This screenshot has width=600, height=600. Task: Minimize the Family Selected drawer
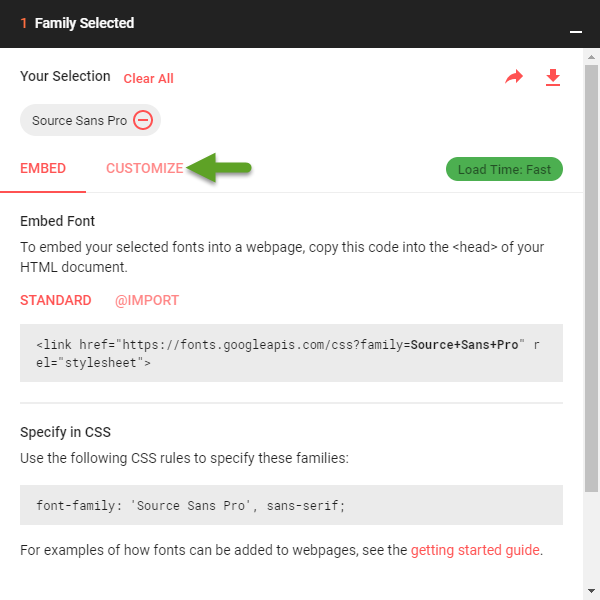576,32
